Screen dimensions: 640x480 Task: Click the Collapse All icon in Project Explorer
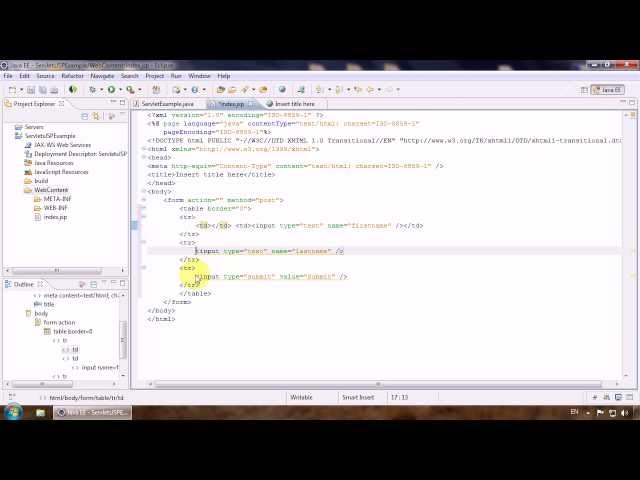[x=84, y=116]
